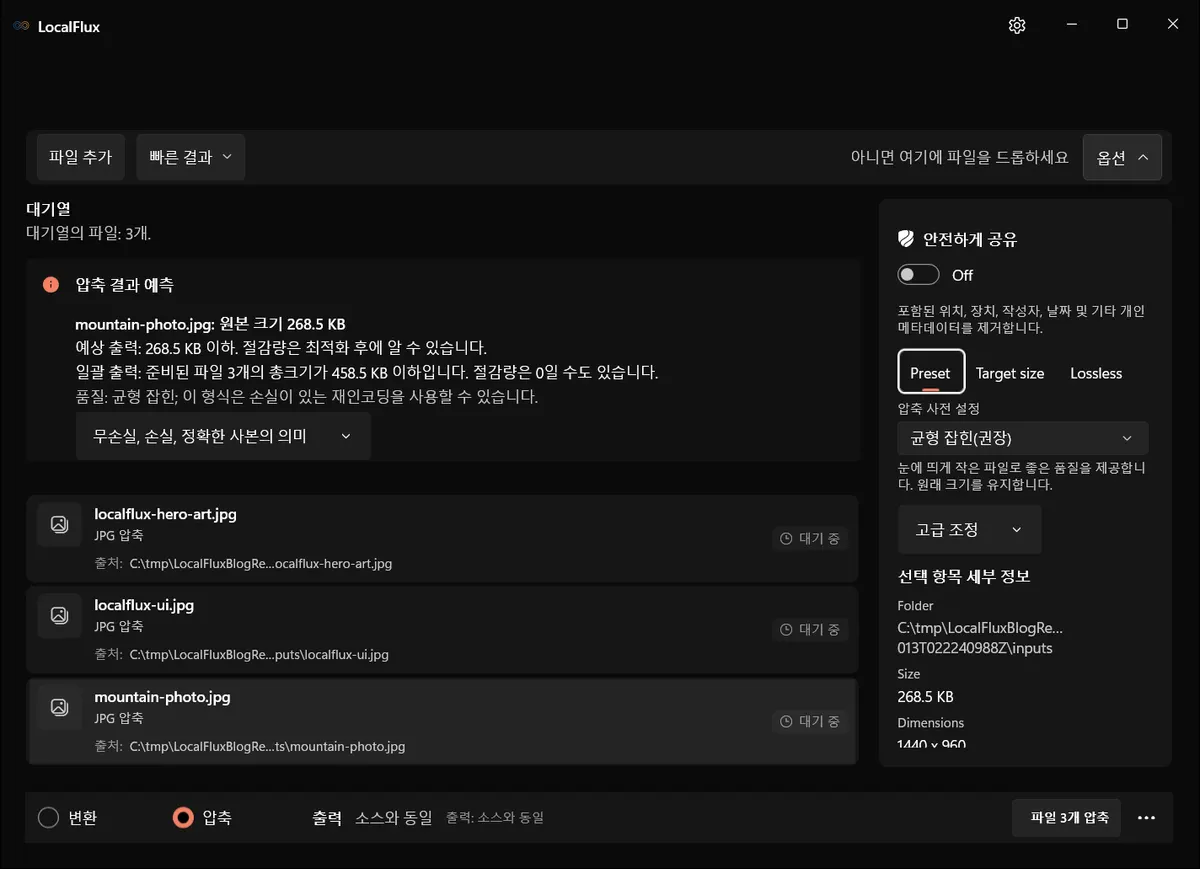1200x869 pixels.
Task: Click the image icon for localflux-hero-art.jpg
Action: 59,524
